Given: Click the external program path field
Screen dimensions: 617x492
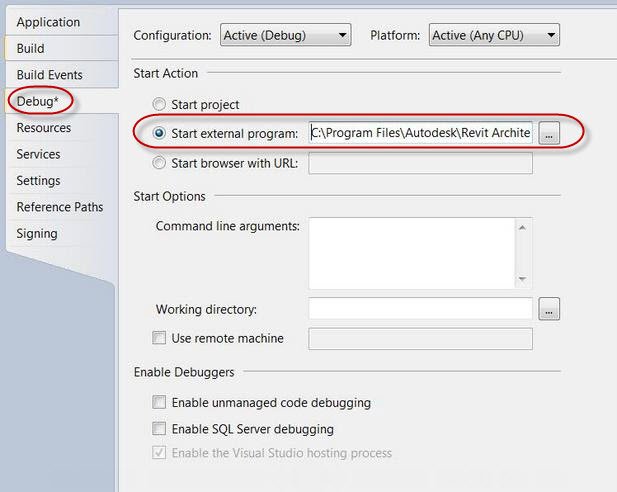Looking at the screenshot, I should pyautogui.click(x=421, y=133).
